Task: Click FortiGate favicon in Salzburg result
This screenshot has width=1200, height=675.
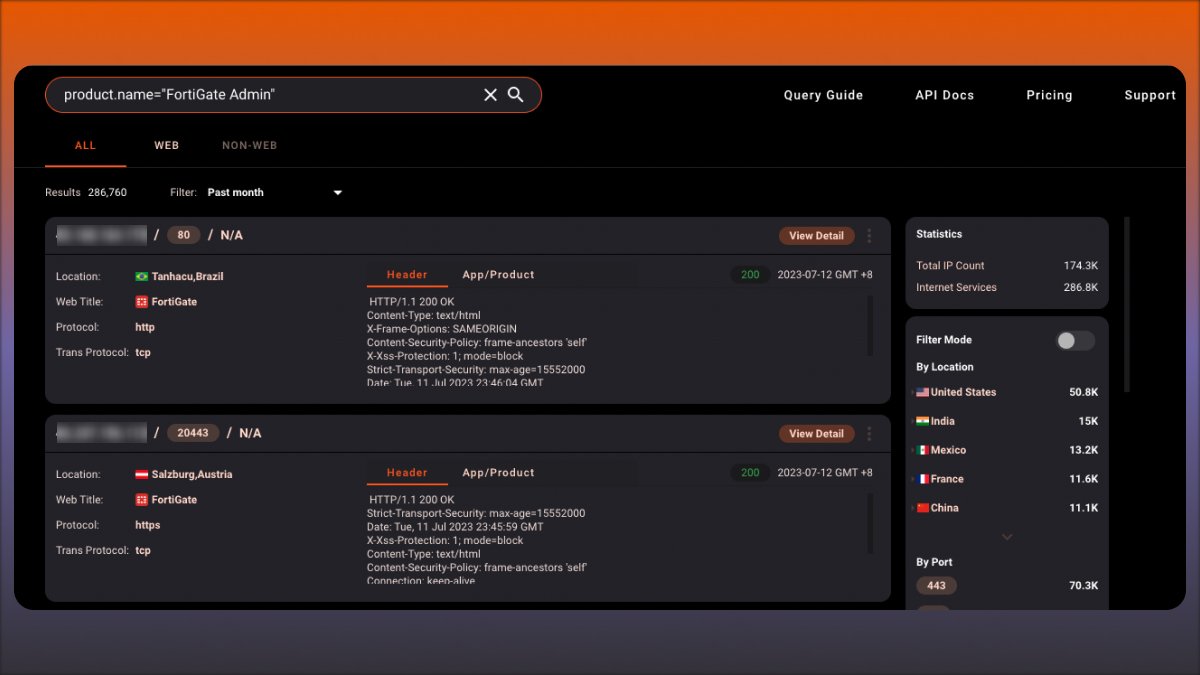Action: pos(142,500)
